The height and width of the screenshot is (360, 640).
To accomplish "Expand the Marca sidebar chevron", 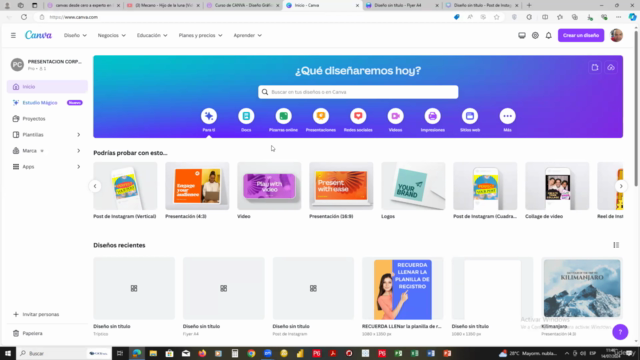I will click(79, 151).
